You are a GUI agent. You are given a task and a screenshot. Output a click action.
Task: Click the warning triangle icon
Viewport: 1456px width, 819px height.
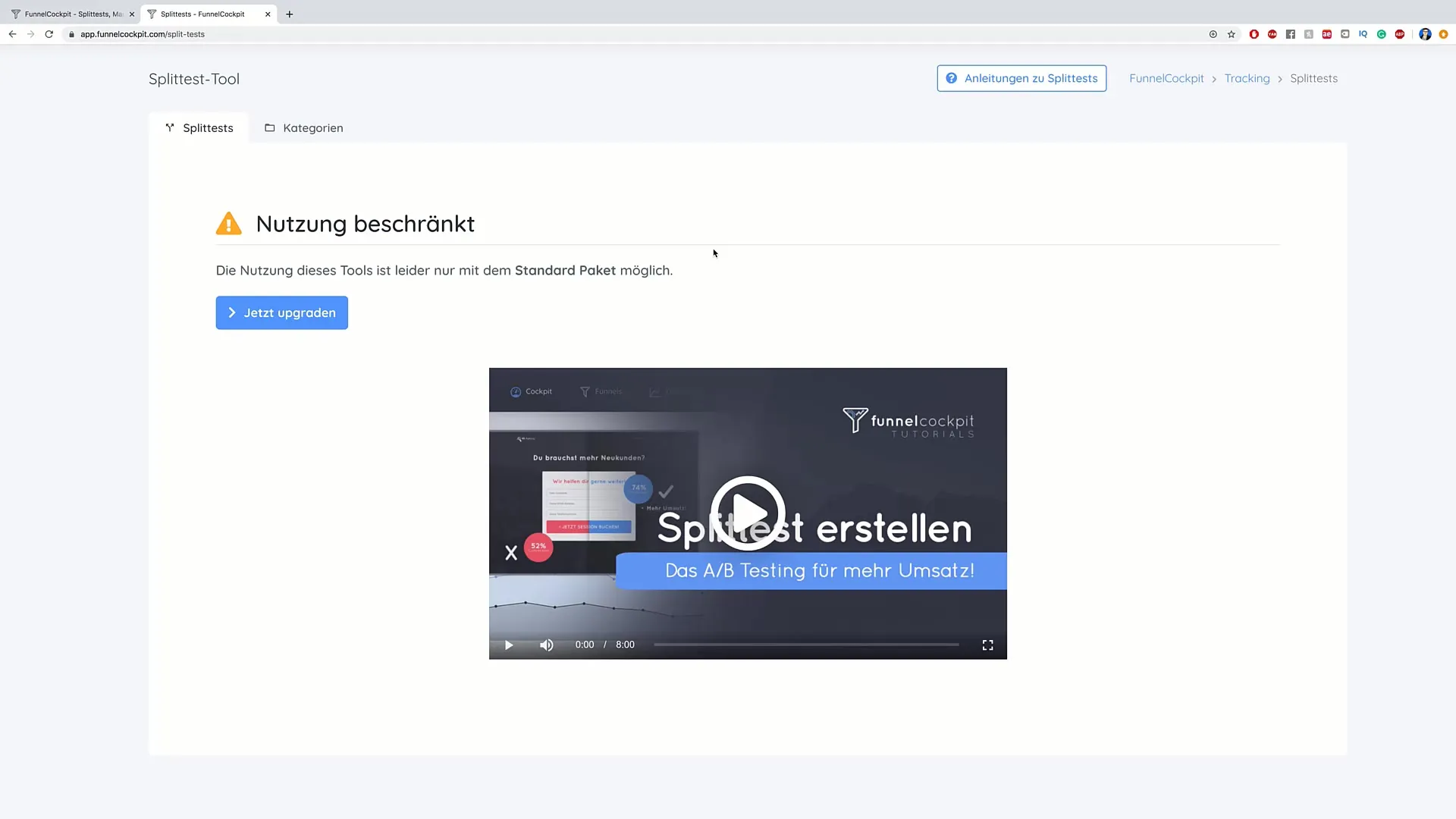pyautogui.click(x=228, y=222)
